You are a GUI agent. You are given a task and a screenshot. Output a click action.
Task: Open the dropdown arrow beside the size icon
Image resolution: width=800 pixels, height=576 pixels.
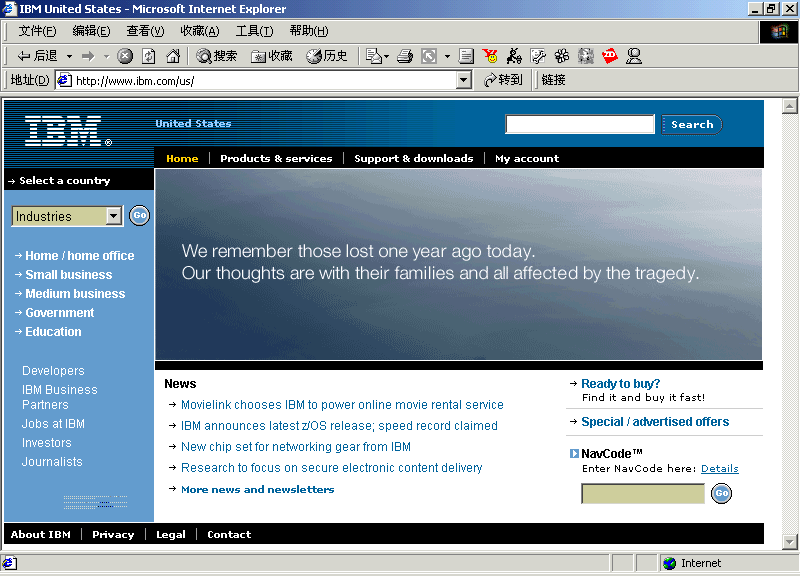click(447, 56)
